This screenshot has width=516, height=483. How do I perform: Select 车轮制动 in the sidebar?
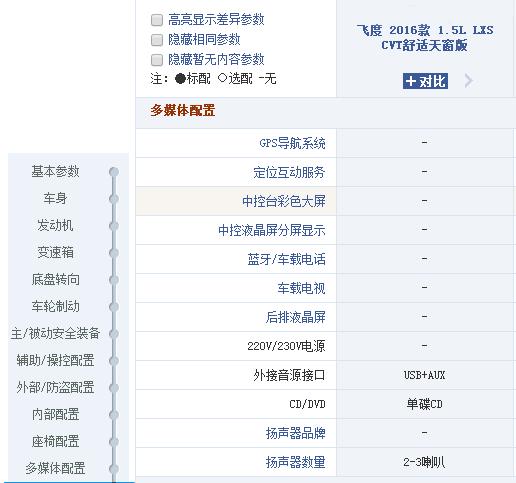click(x=55, y=306)
